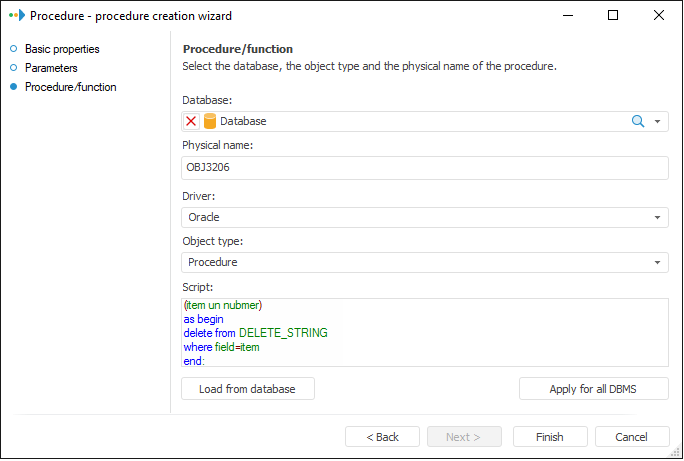Click the Cancel button
This screenshot has height=461, width=684.
[632, 437]
